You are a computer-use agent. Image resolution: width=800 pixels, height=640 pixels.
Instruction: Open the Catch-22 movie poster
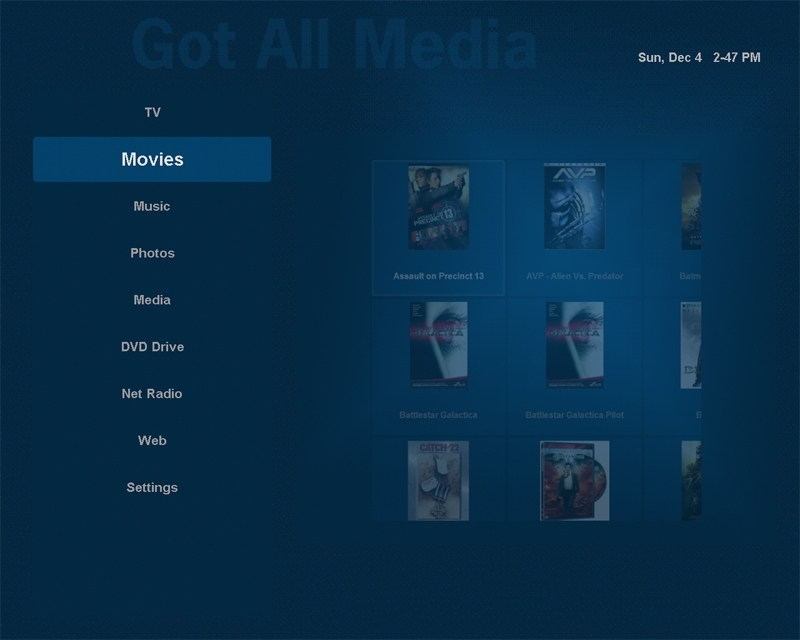(438, 481)
